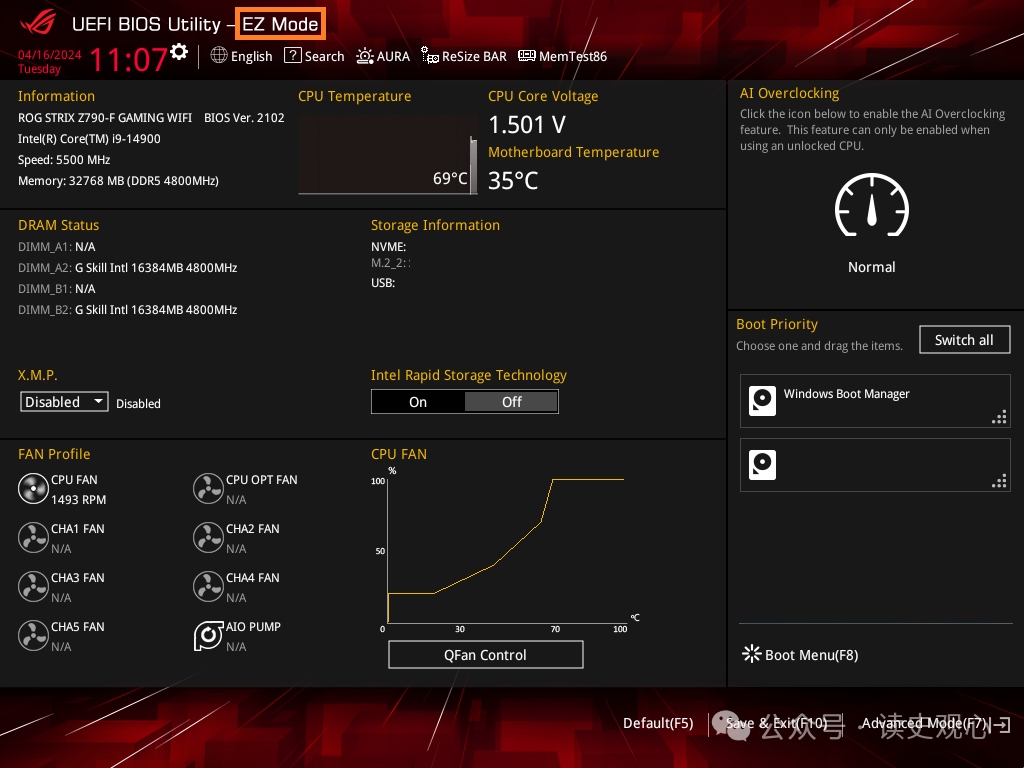
Task: Click the USB: storage label
Action: tap(383, 283)
